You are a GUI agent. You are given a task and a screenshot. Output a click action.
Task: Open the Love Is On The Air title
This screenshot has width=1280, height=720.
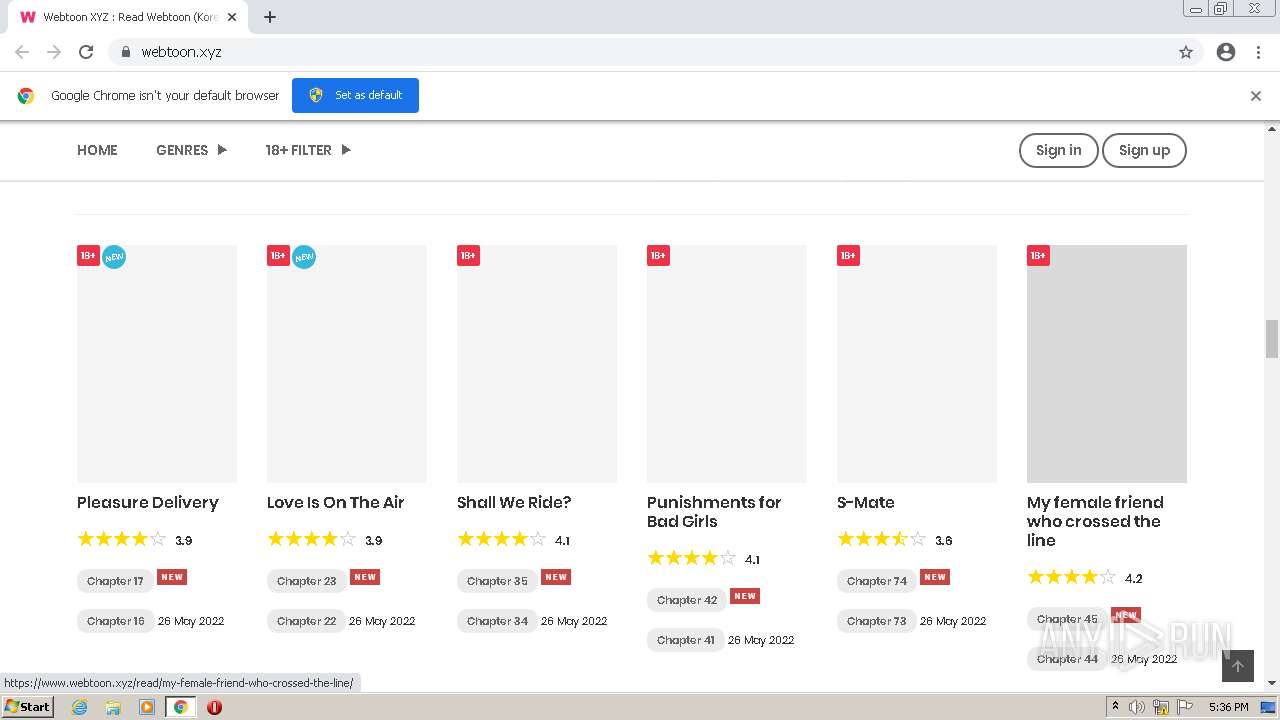(336, 503)
